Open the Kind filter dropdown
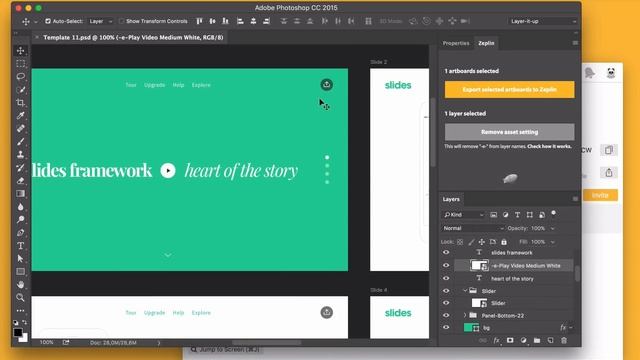 [x=464, y=215]
